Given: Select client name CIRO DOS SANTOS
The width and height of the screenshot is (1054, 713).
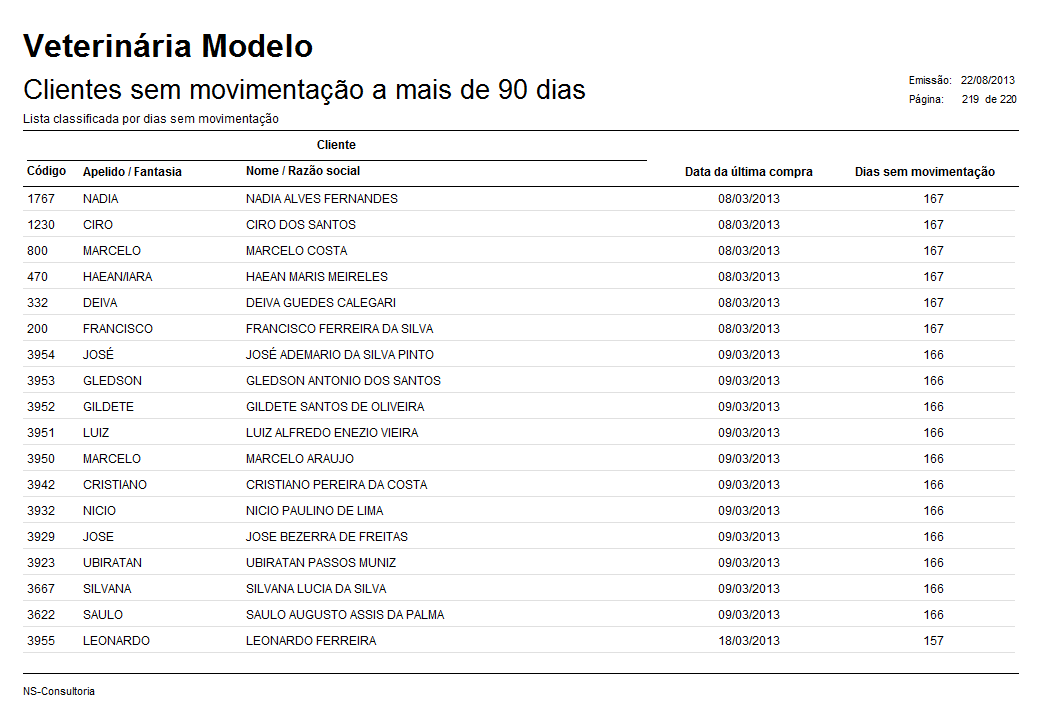Looking at the screenshot, I should 300,225.
